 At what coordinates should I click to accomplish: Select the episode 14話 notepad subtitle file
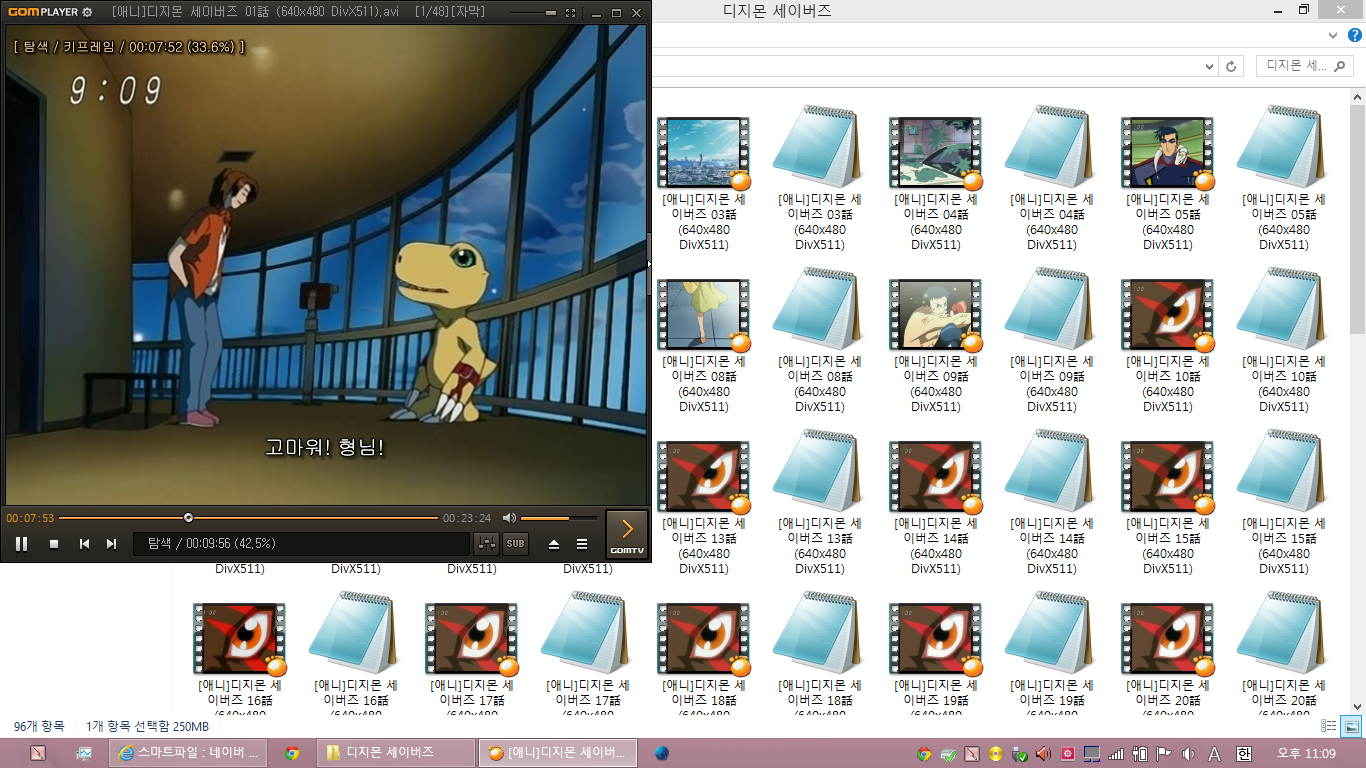pos(1051,502)
